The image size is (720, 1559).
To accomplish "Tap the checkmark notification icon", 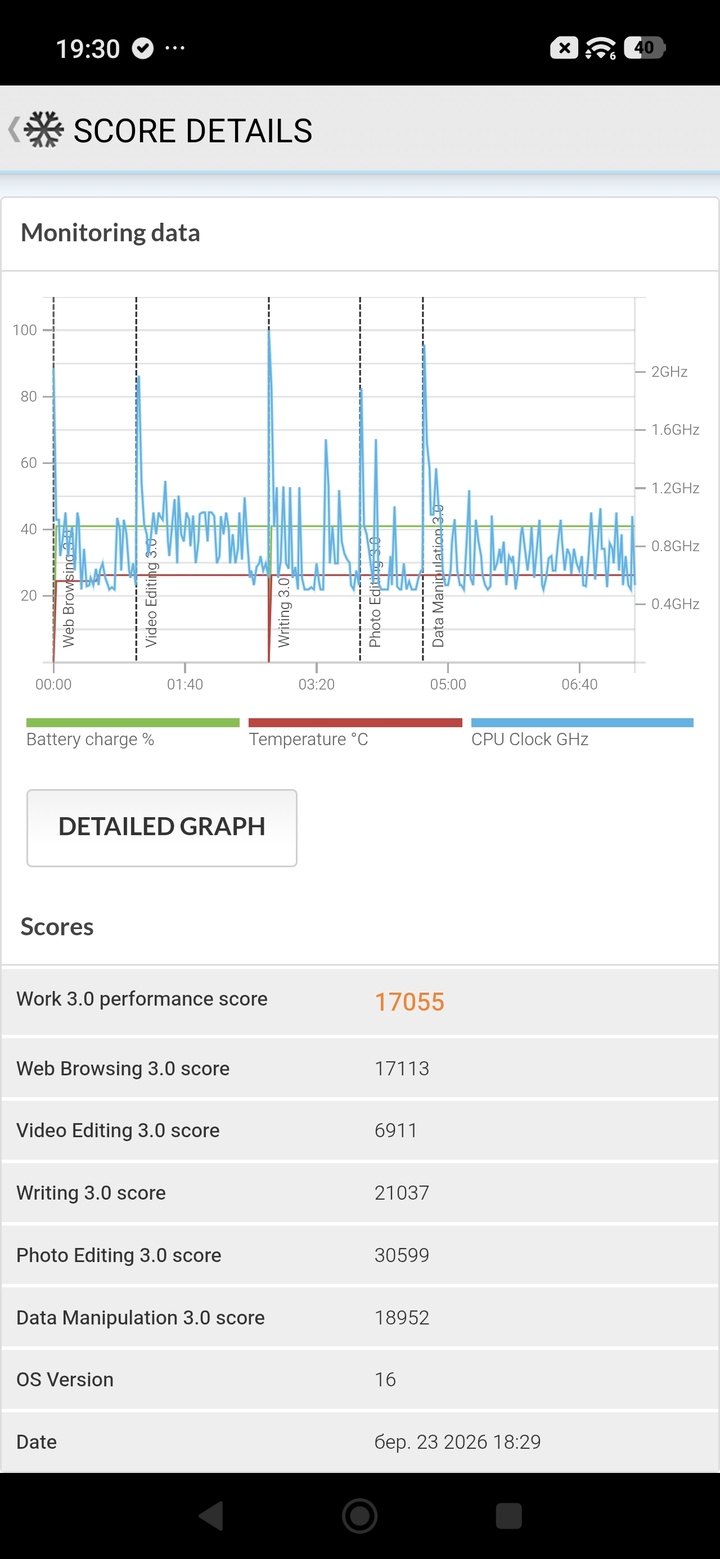I will coord(143,49).
